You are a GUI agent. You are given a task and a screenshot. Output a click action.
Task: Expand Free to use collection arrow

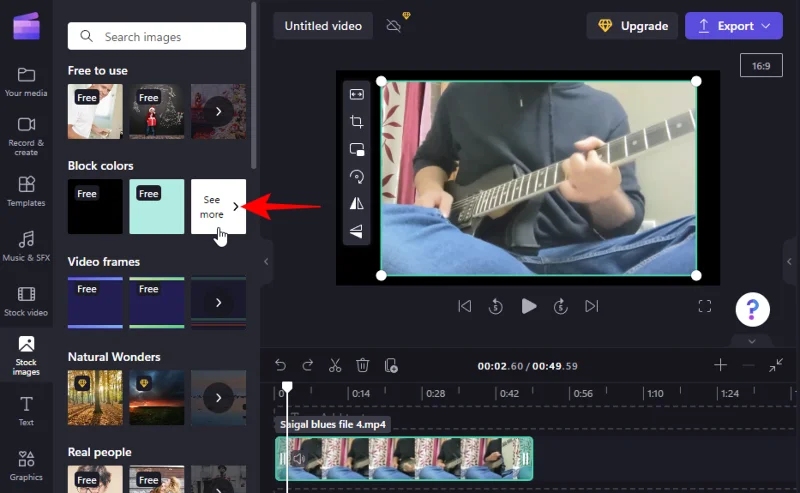coord(218,111)
